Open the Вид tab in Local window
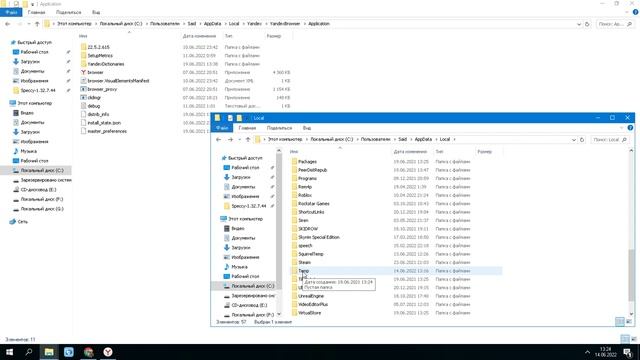 pos(307,128)
